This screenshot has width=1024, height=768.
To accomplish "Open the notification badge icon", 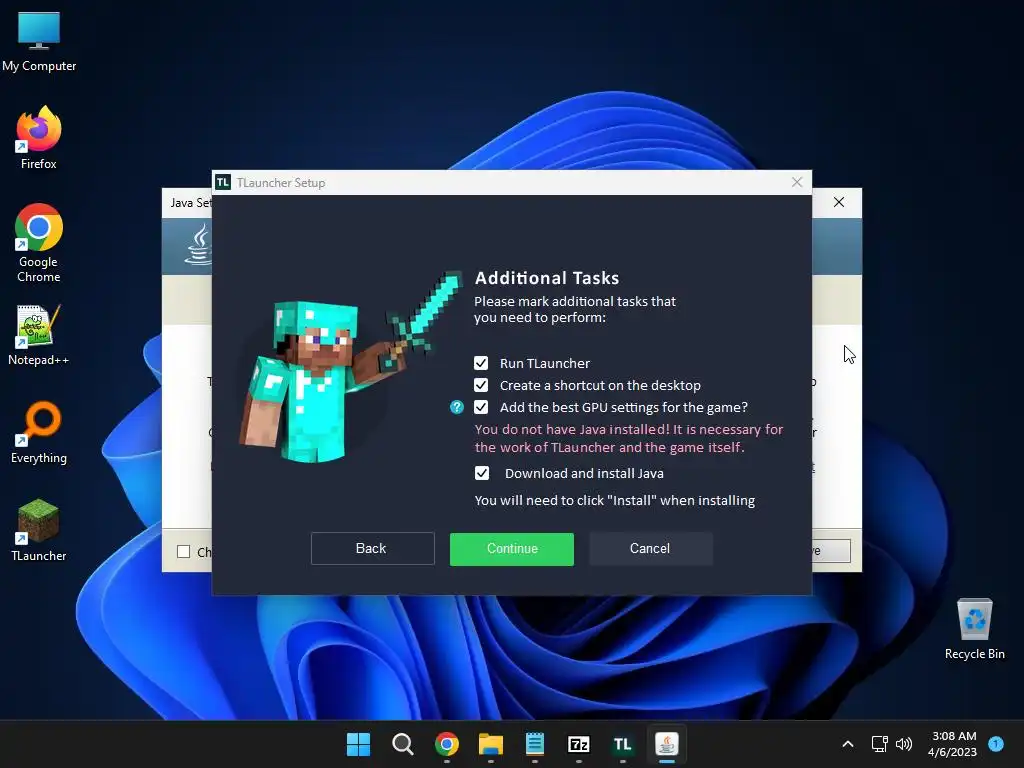I will pos(996,743).
